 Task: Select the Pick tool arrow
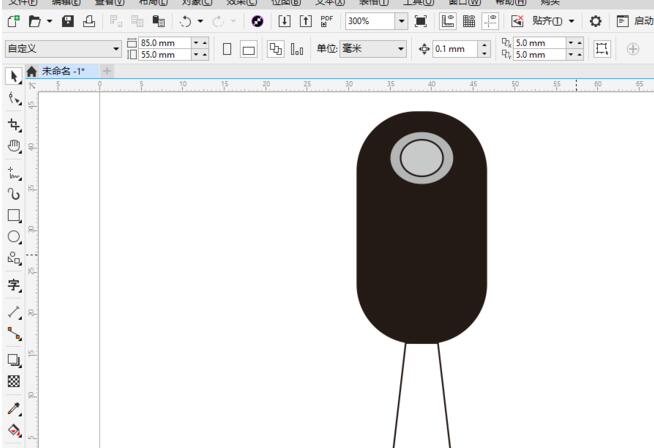pyautogui.click(x=14, y=77)
